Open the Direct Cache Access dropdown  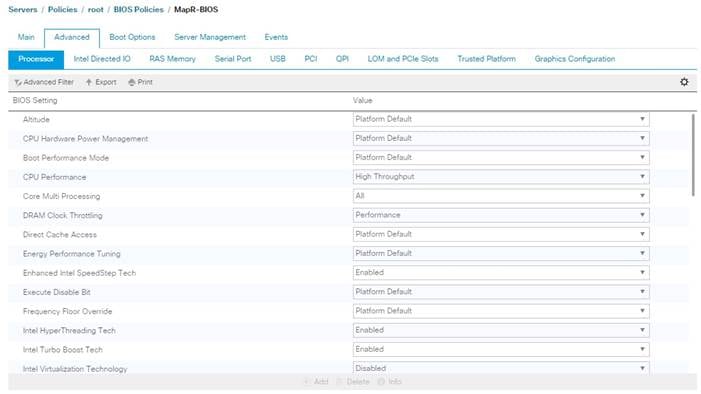[501, 234]
